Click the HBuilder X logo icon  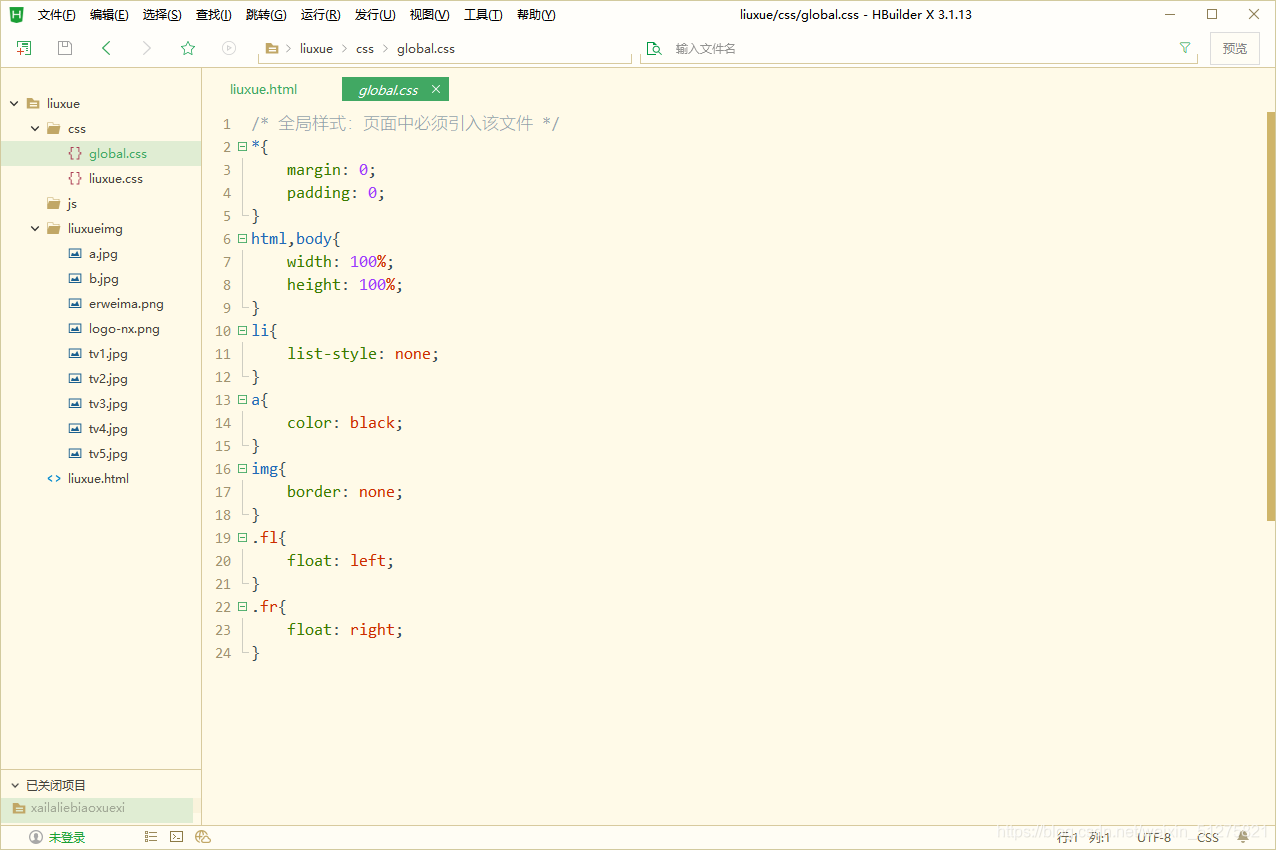pos(16,14)
